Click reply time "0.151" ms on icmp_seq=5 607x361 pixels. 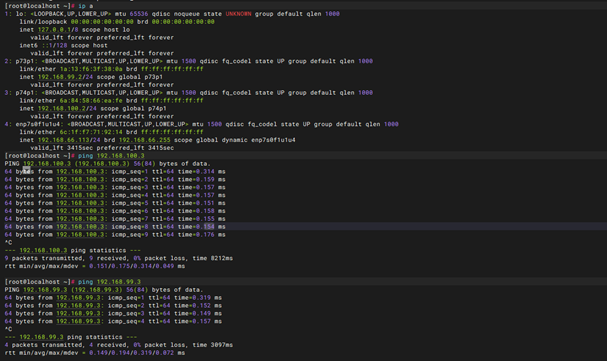(x=205, y=203)
